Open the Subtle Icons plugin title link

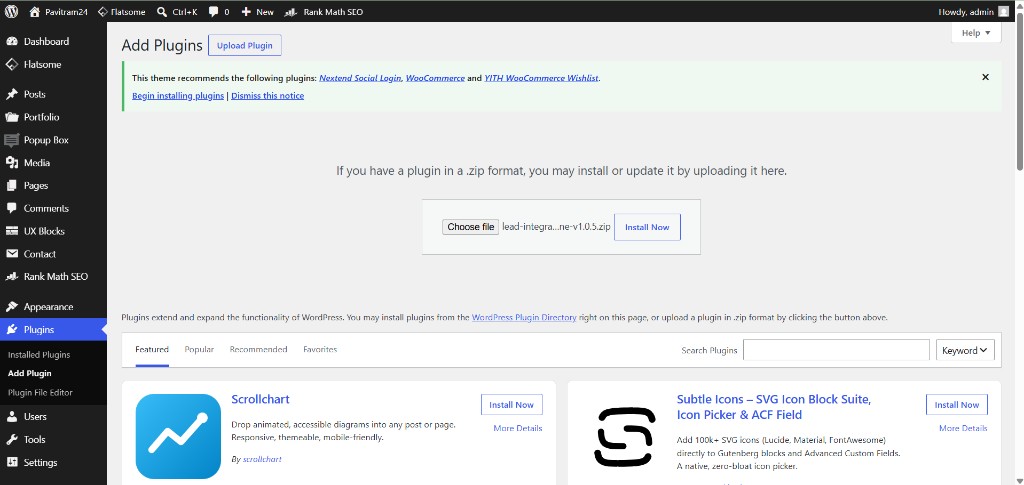pos(774,407)
